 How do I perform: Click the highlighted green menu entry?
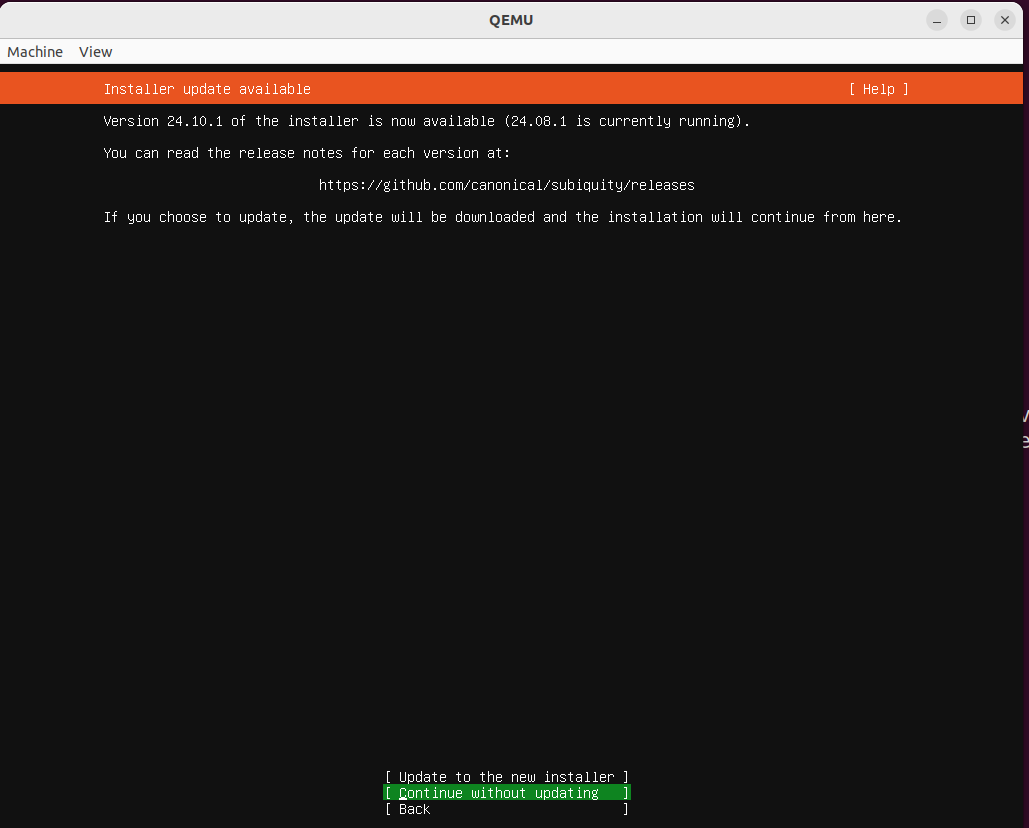[506, 792]
